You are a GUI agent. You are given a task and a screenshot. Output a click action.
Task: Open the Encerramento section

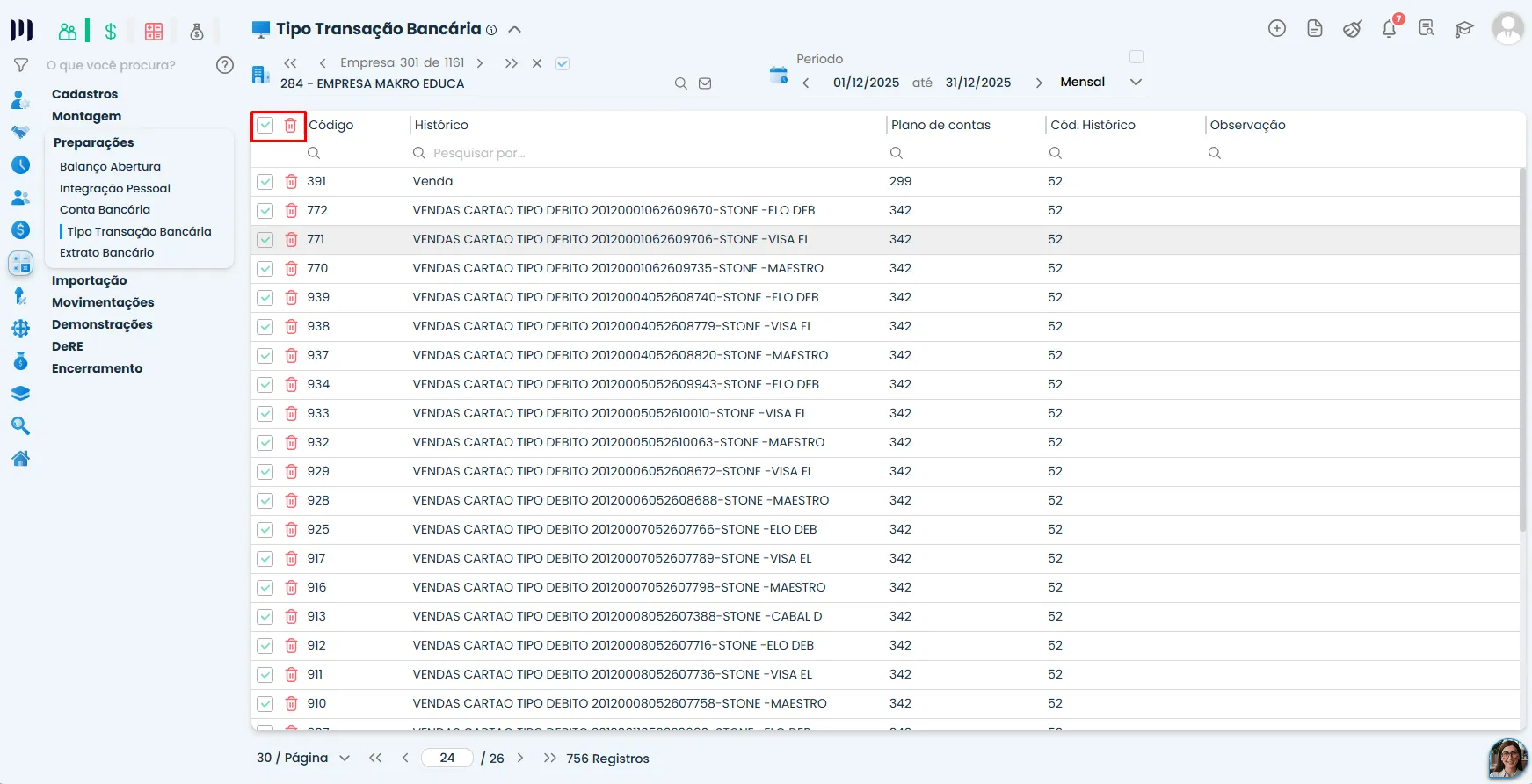click(97, 368)
